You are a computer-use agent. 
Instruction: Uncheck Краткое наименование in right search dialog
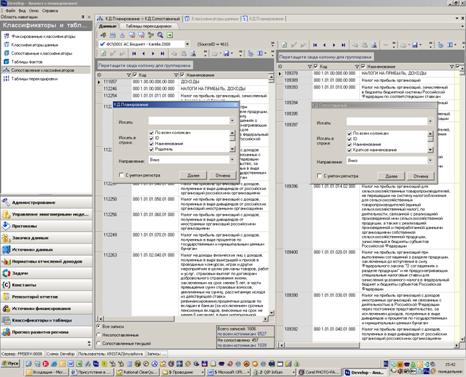[350, 150]
